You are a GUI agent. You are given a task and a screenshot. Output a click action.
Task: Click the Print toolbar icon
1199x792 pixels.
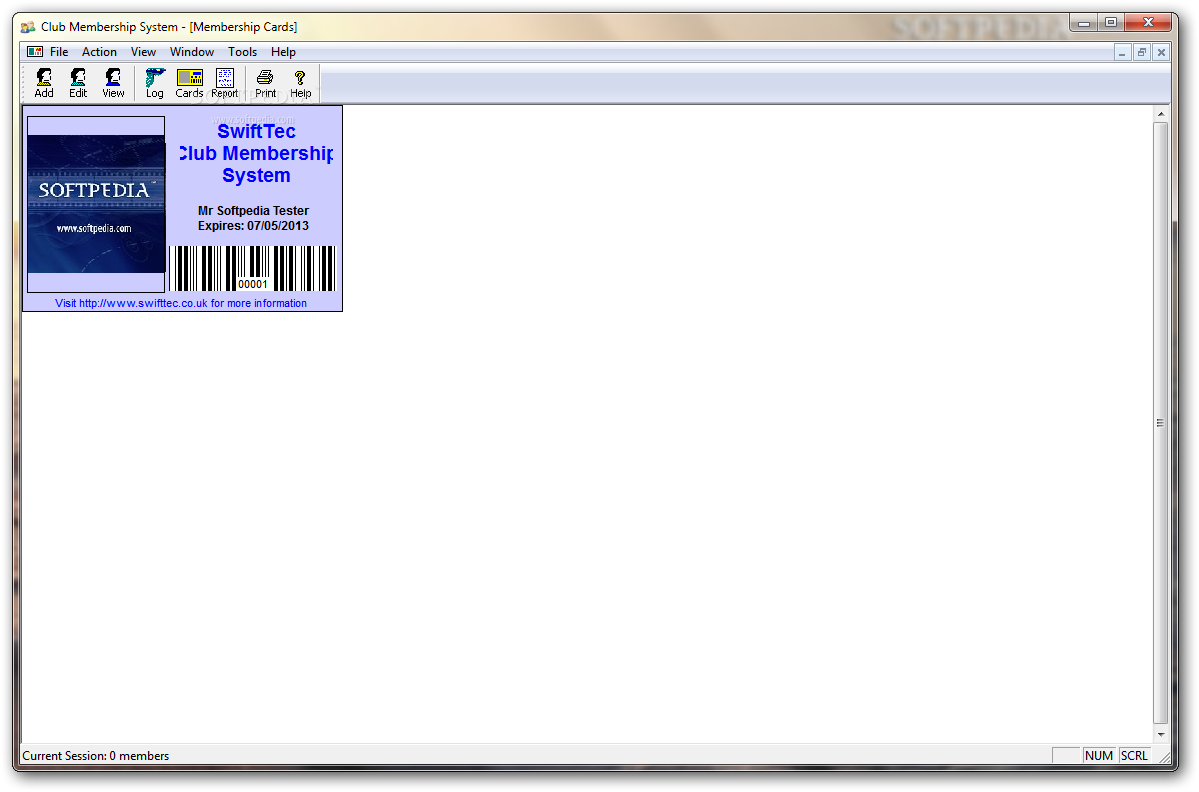[265, 83]
